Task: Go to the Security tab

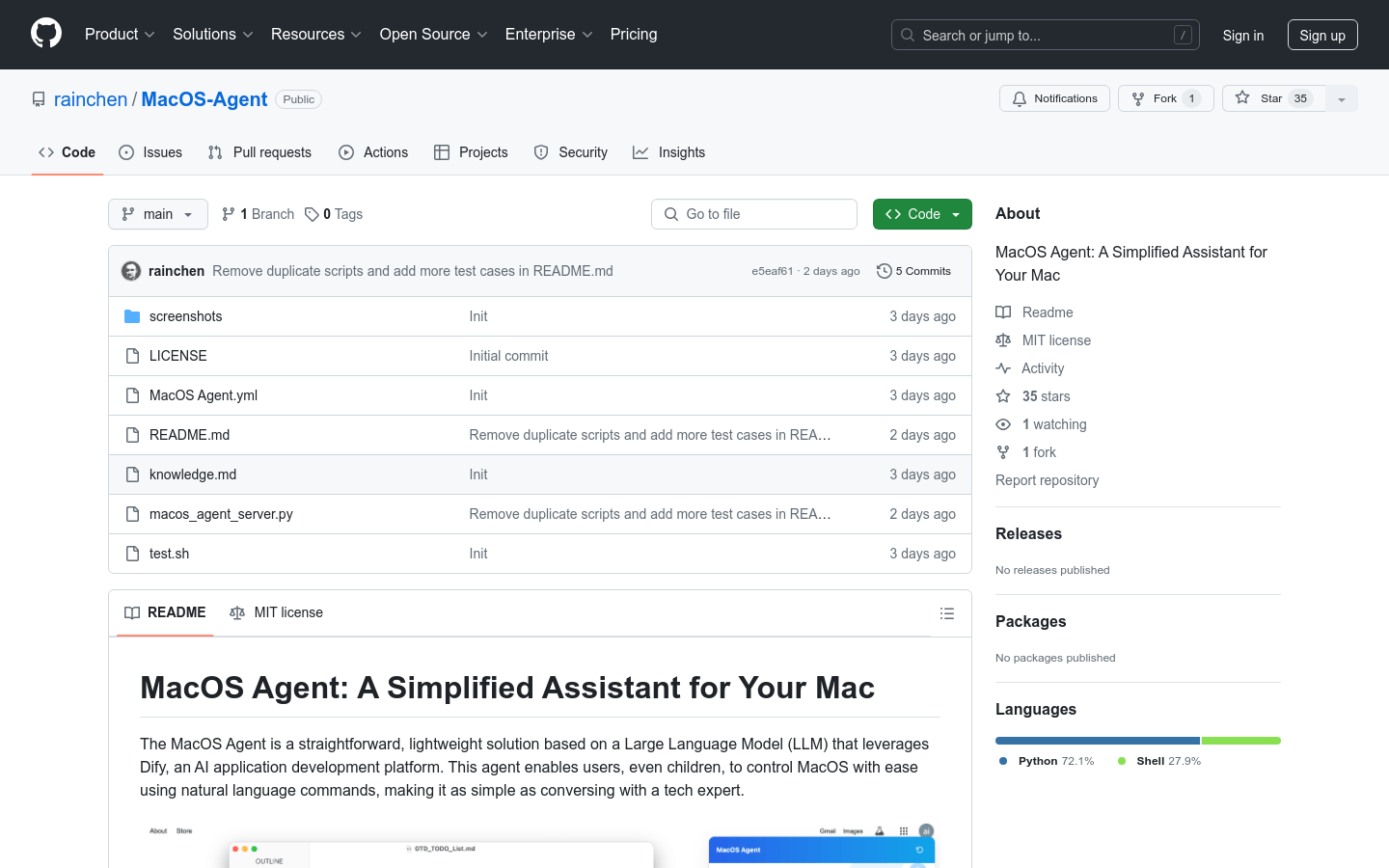Action: [x=571, y=152]
